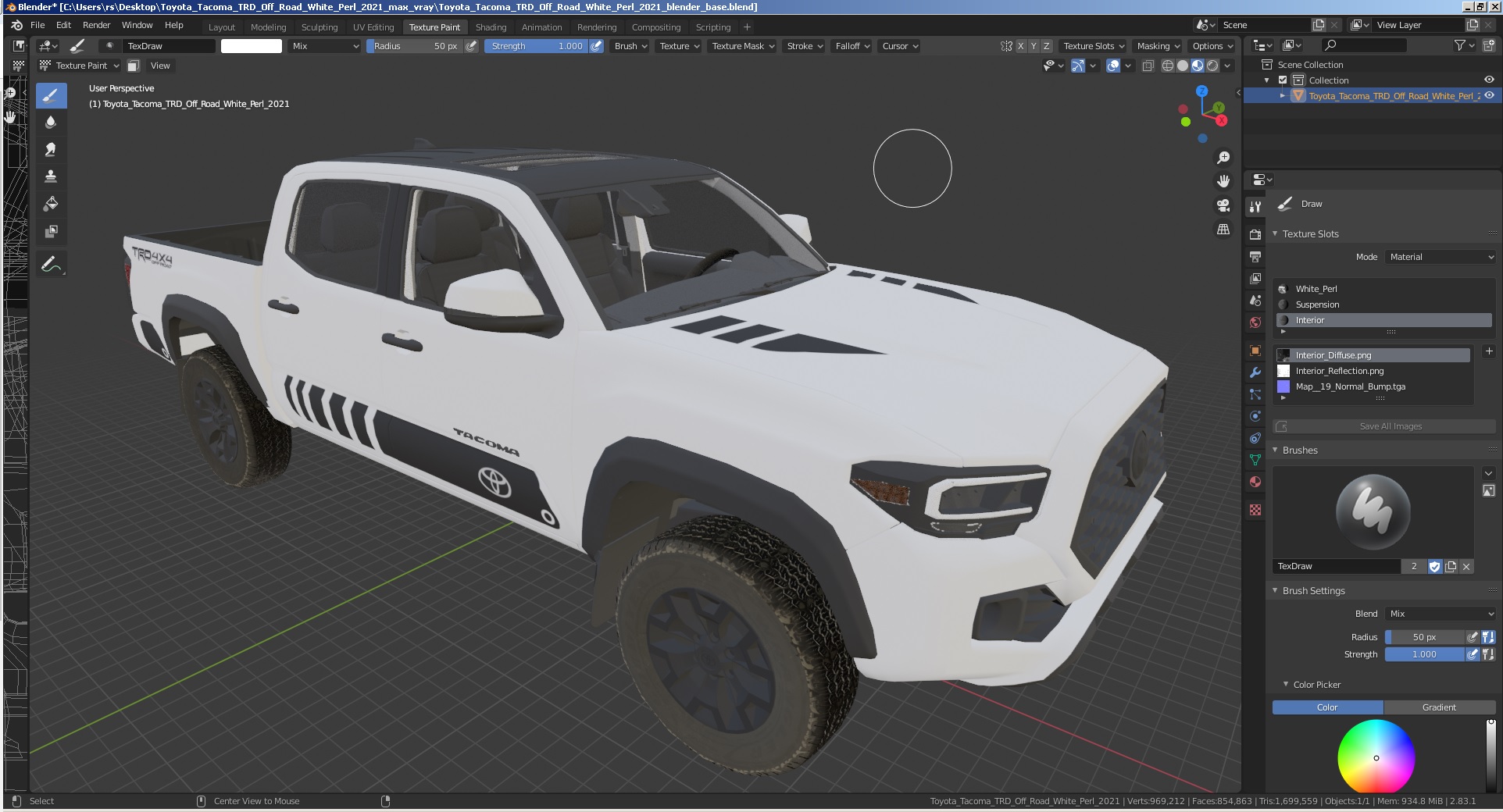Toggle viewport overlays
Image resolution: width=1503 pixels, height=812 pixels.
tap(1113, 66)
